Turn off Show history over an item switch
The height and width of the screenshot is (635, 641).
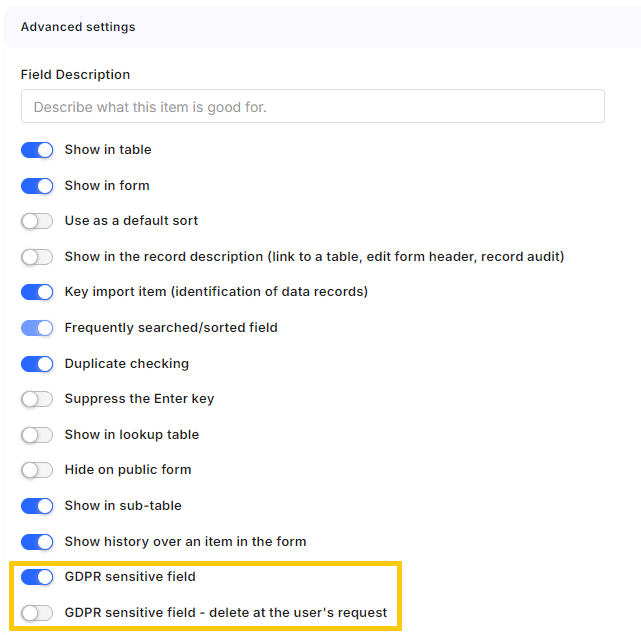(x=37, y=542)
